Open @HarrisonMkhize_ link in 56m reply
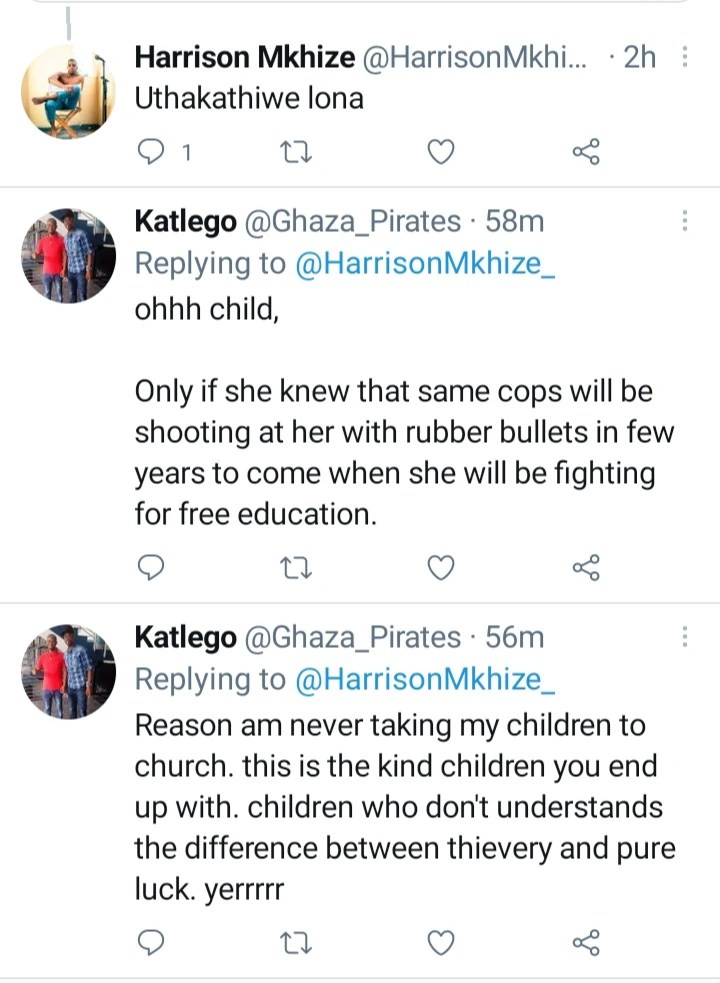The height and width of the screenshot is (983, 720). point(425,679)
